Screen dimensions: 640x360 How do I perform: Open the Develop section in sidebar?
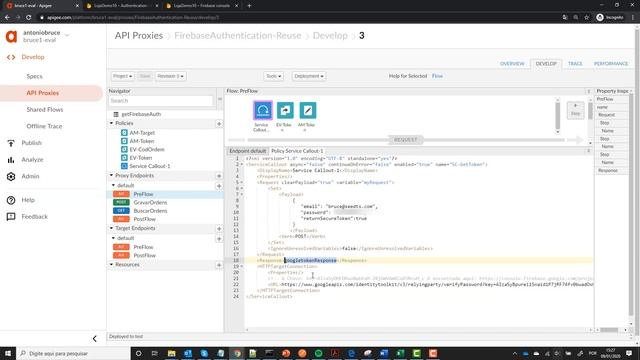pos(33,57)
